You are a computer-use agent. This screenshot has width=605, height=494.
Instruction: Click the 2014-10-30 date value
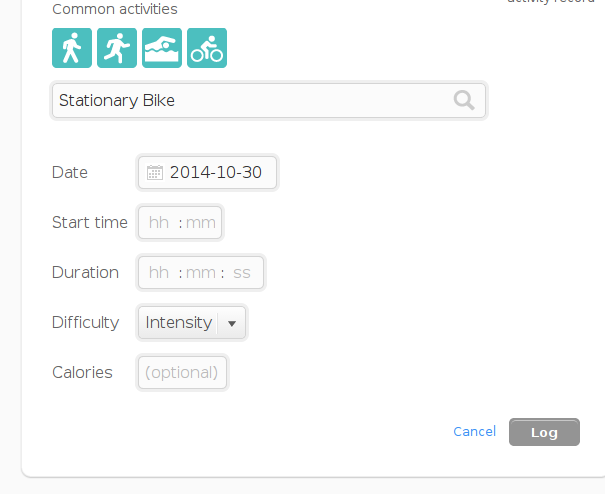tap(216, 173)
